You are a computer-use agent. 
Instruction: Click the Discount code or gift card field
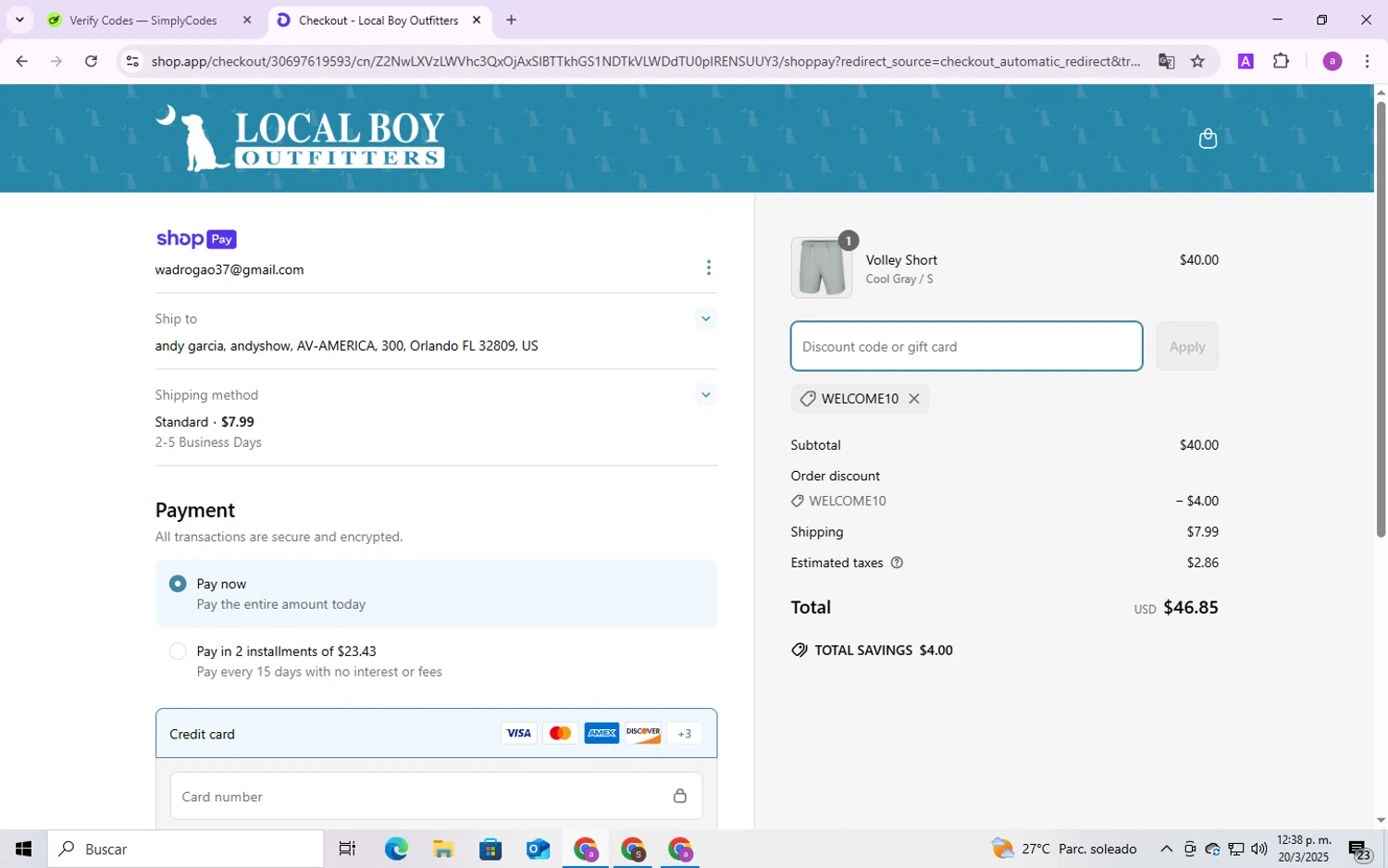click(x=966, y=346)
